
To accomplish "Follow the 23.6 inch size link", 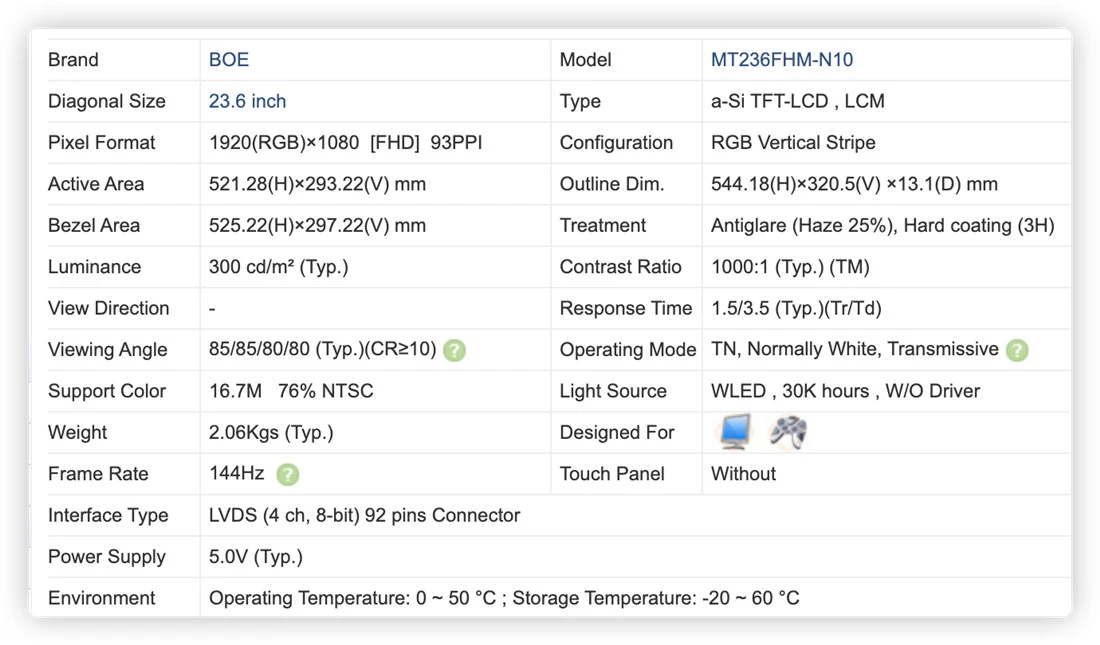I will (247, 101).
